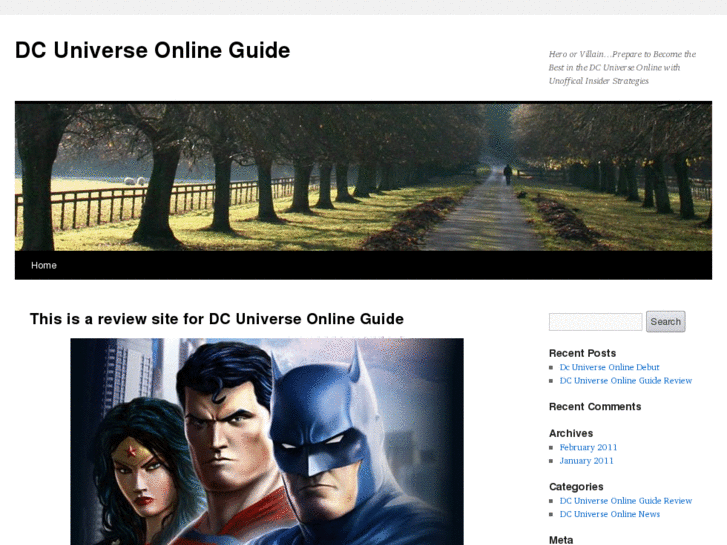Click the Meta heading
727x545 pixels.
tap(561, 540)
